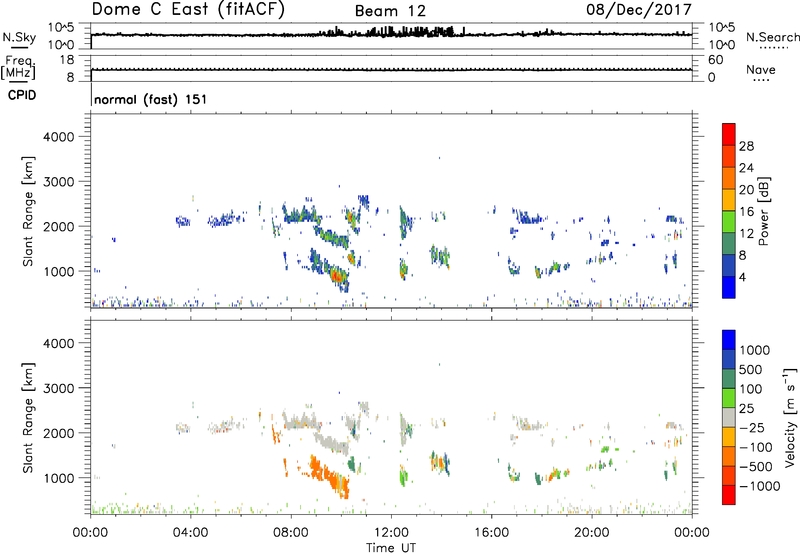Pick the yellow segment of the power colorbar

coord(729,199)
